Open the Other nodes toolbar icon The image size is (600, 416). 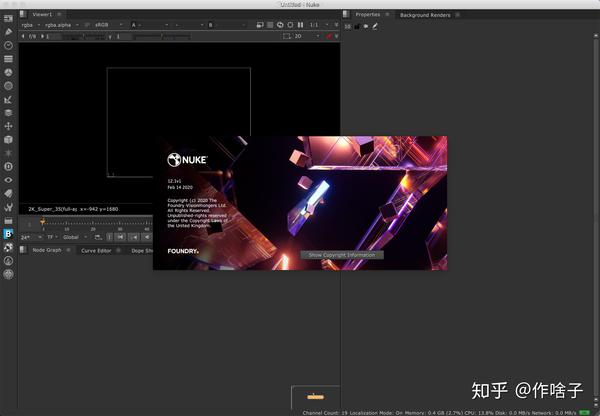coord(8,220)
